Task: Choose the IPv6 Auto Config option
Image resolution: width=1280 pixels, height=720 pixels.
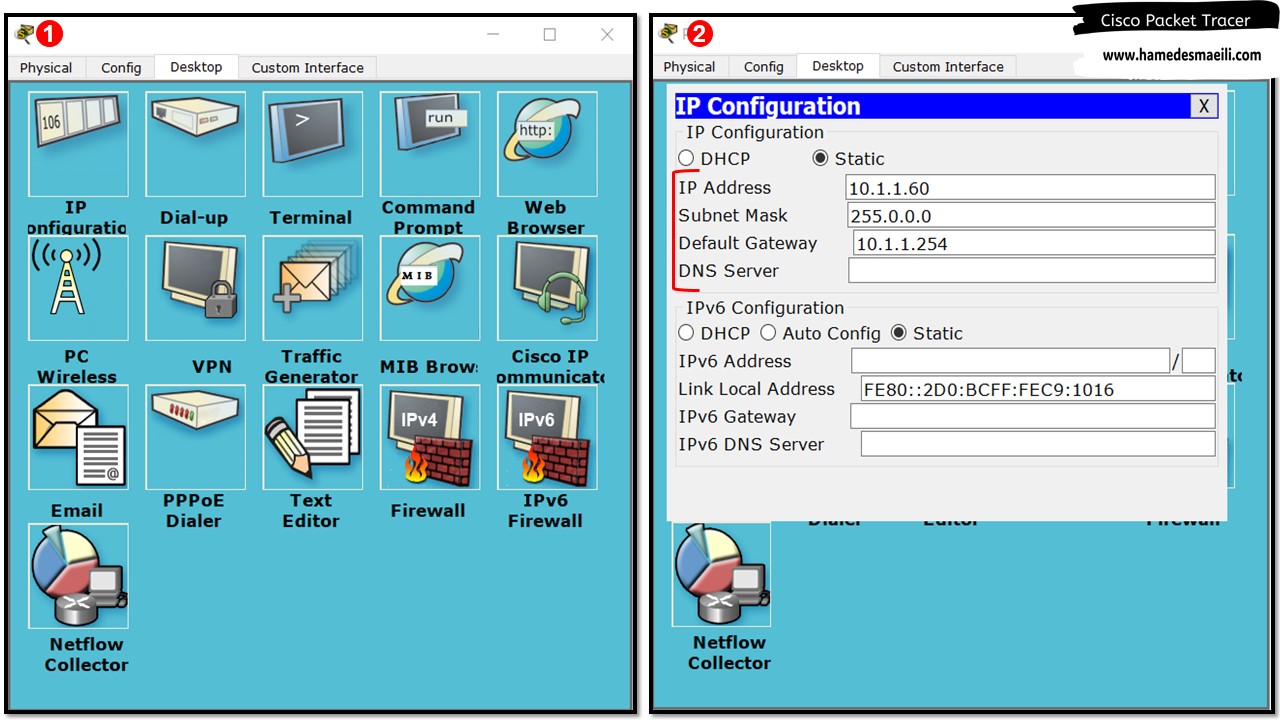Action: 768,333
